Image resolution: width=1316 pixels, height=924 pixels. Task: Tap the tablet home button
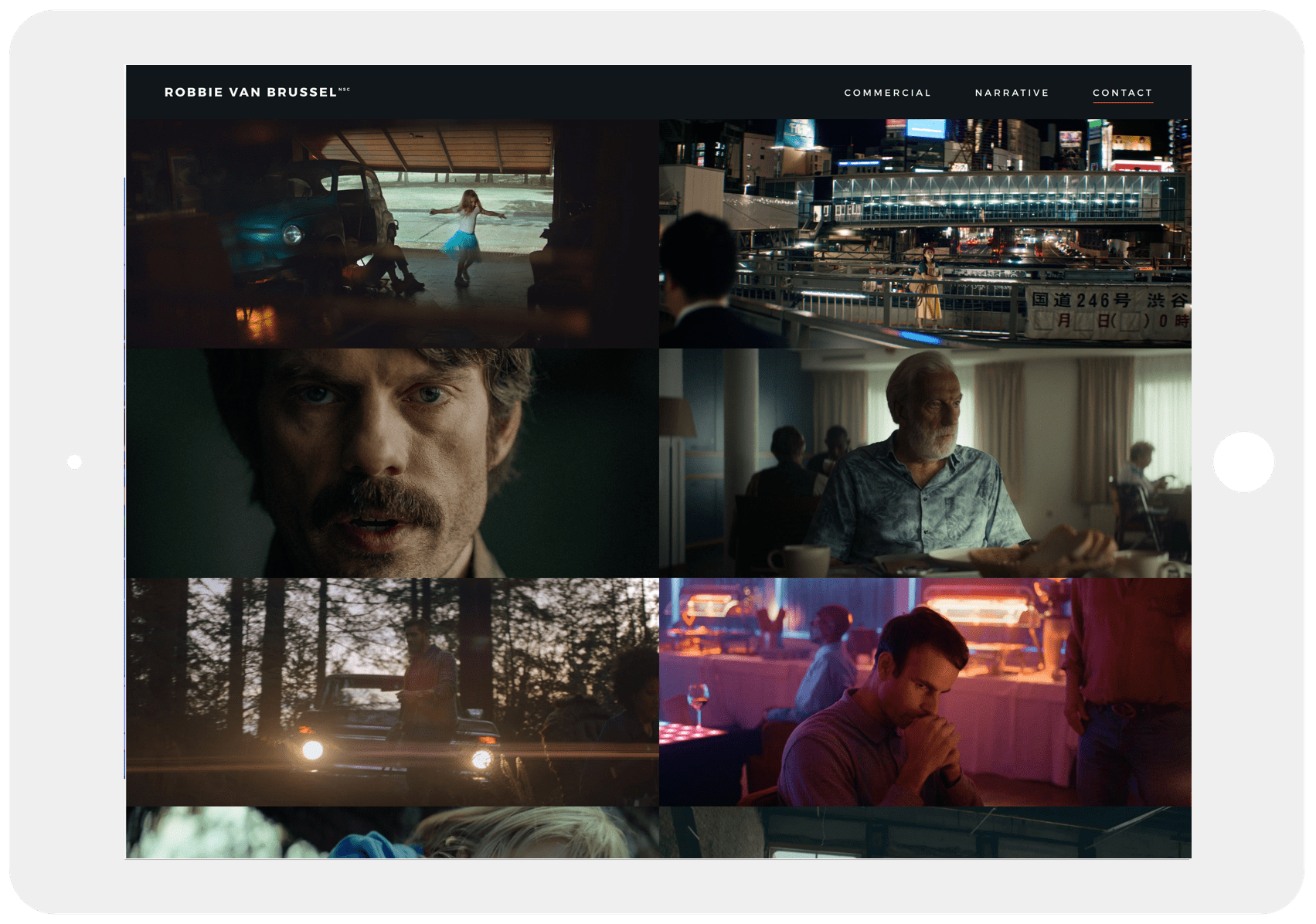[x=1243, y=462]
